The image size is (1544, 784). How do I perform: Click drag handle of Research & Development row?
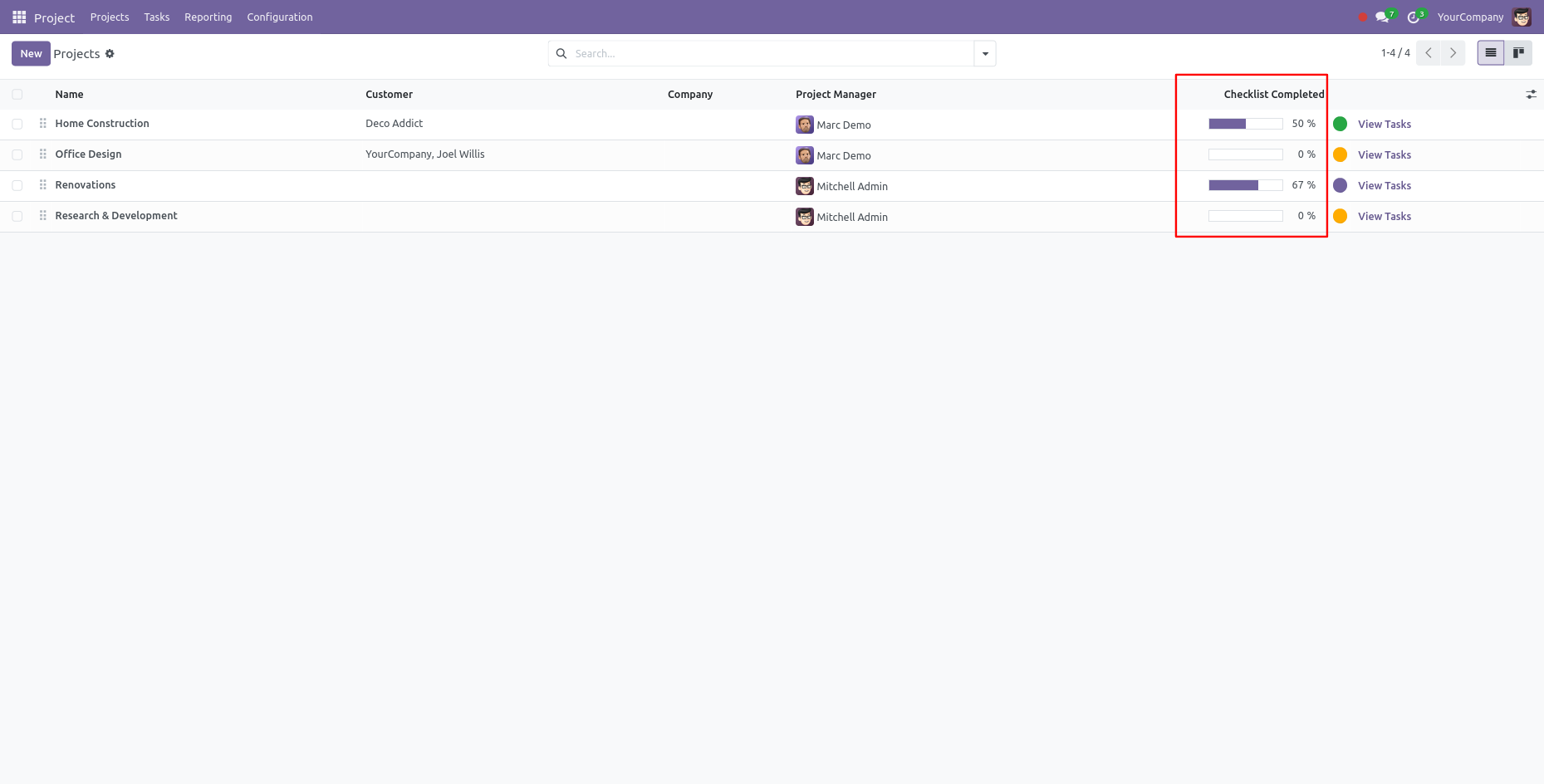43,216
